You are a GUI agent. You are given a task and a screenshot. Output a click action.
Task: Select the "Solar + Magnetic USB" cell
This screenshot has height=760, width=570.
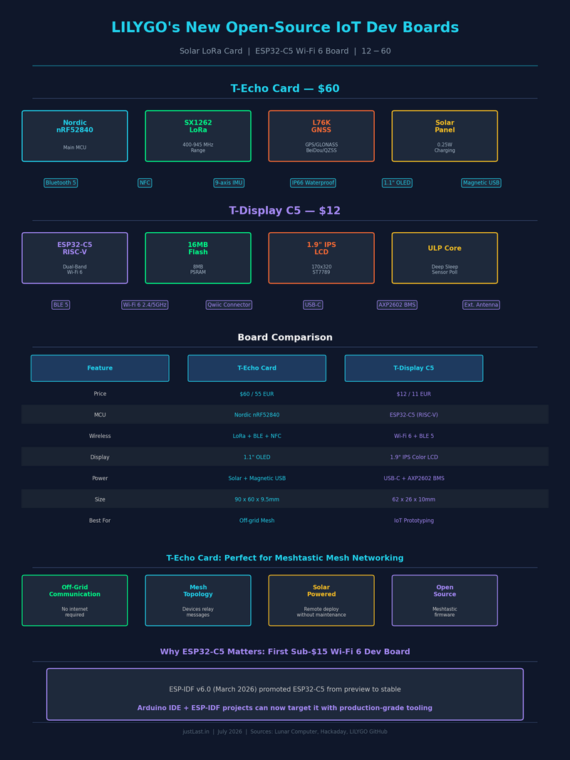click(257, 478)
